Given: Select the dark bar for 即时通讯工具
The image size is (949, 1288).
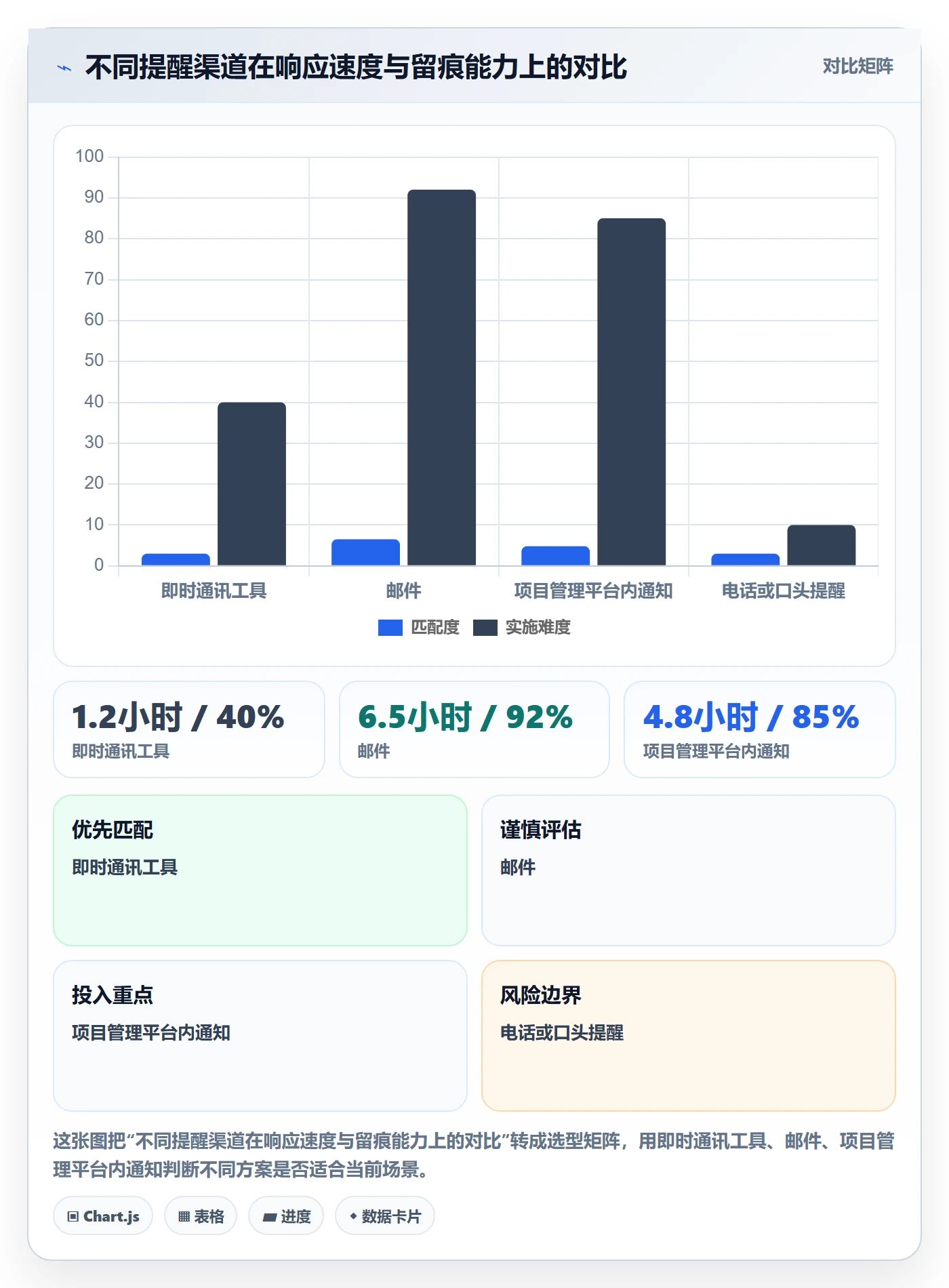Looking at the screenshot, I should (251, 484).
